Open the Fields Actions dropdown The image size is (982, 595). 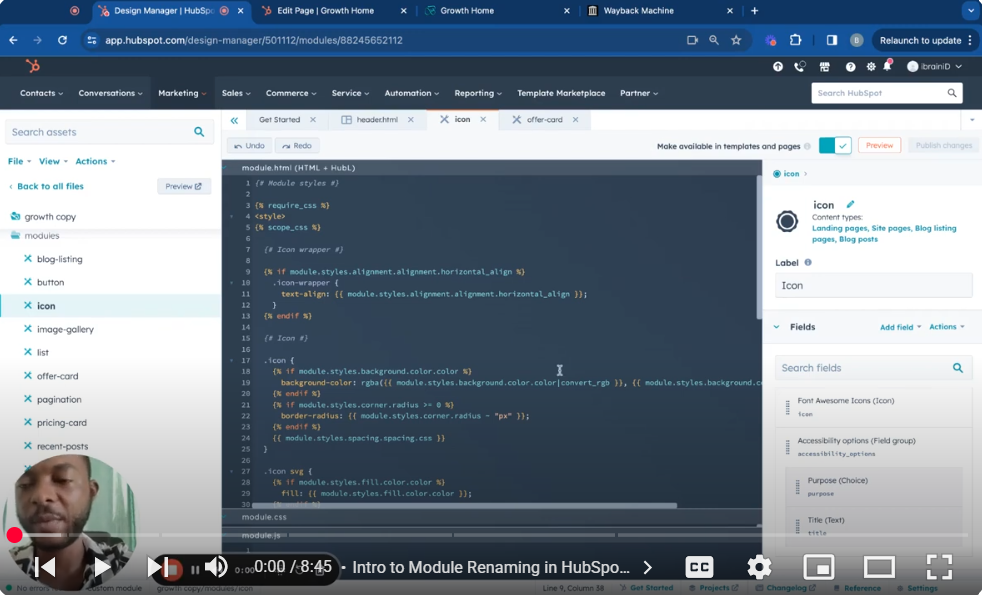coord(946,327)
